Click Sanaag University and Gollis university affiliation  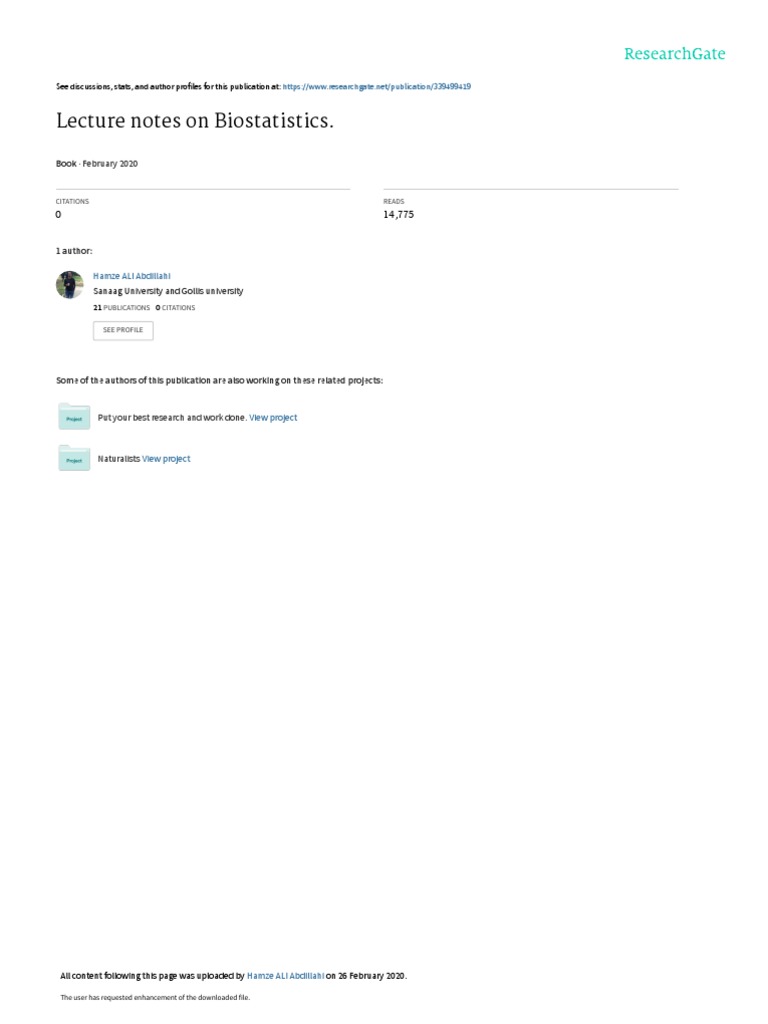tap(168, 291)
